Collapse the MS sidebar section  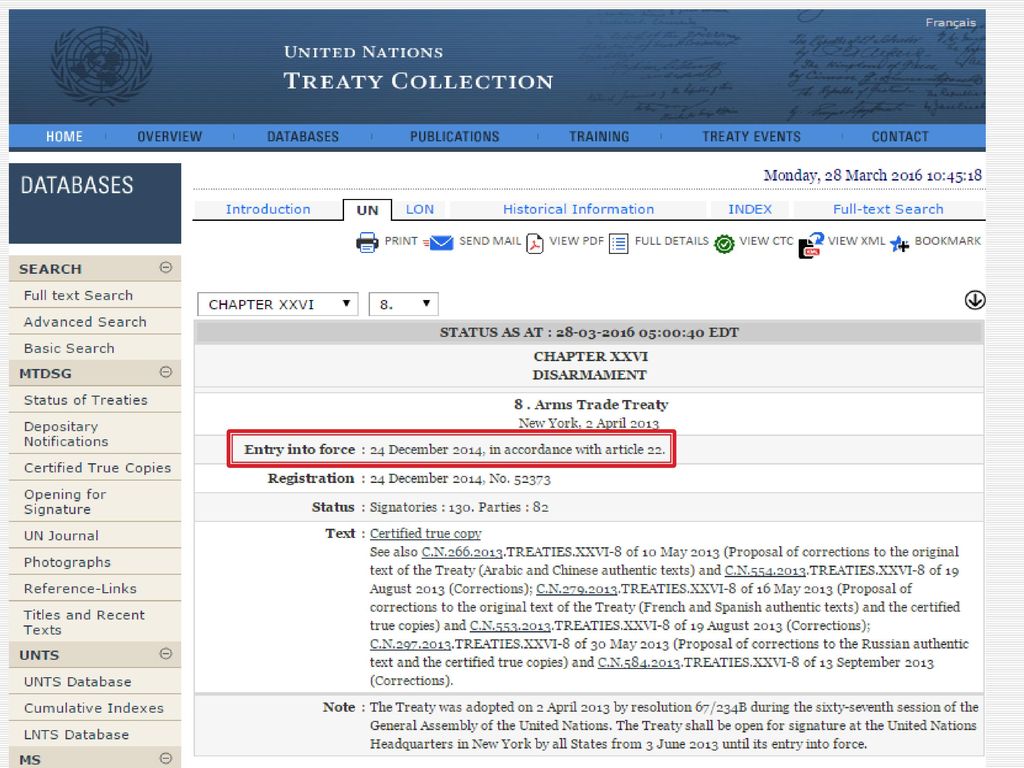166,758
